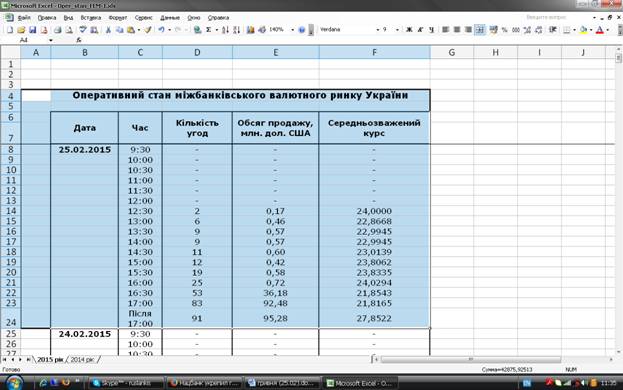Select the 2015 рік sheet tab
Viewport: 623px width, 390px height.
[50, 359]
